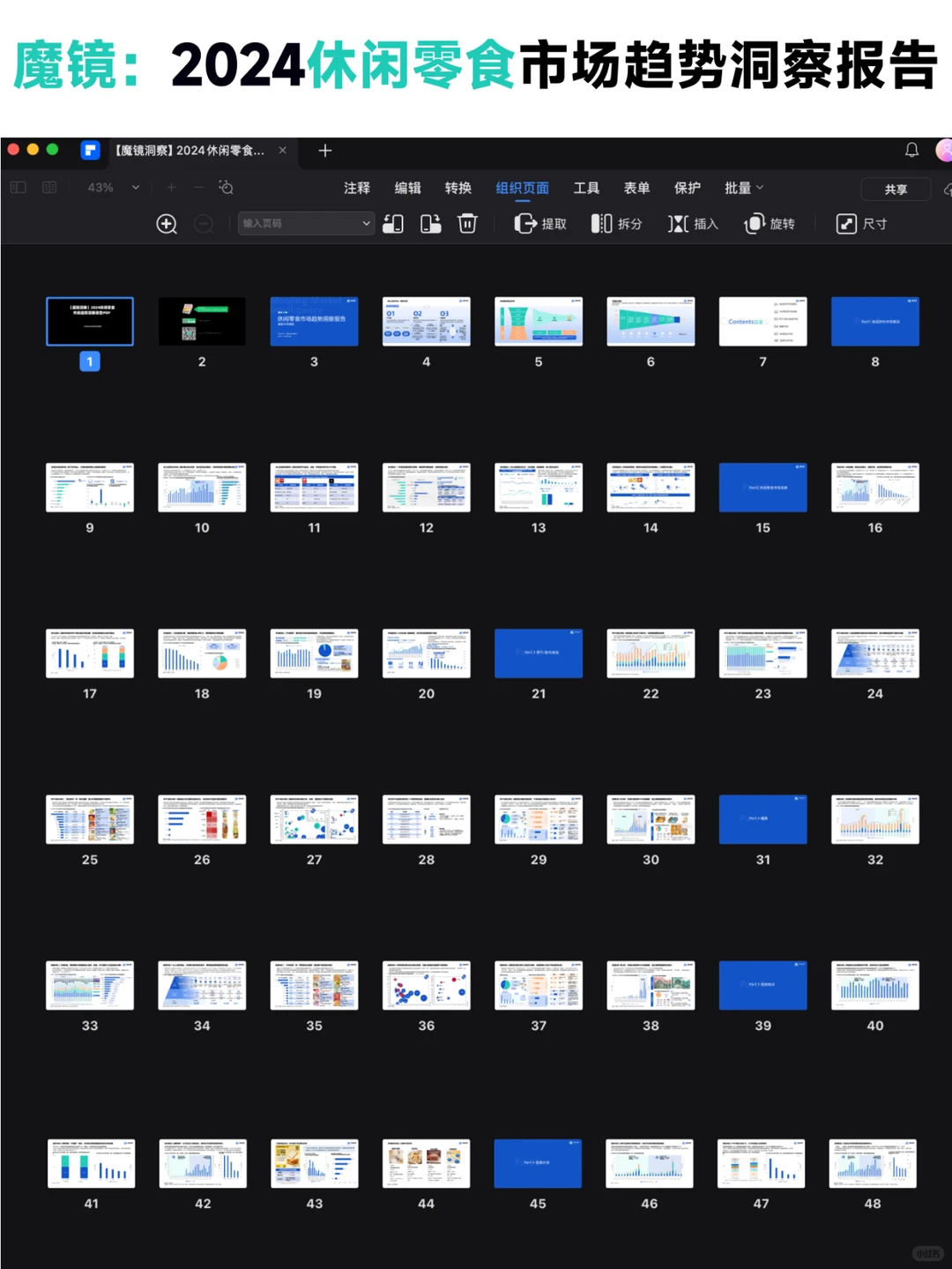This screenshot has width=952, height=1269.
Task: Select page 44 snack photos thumbnail
Action: [x=426, y=1163]
